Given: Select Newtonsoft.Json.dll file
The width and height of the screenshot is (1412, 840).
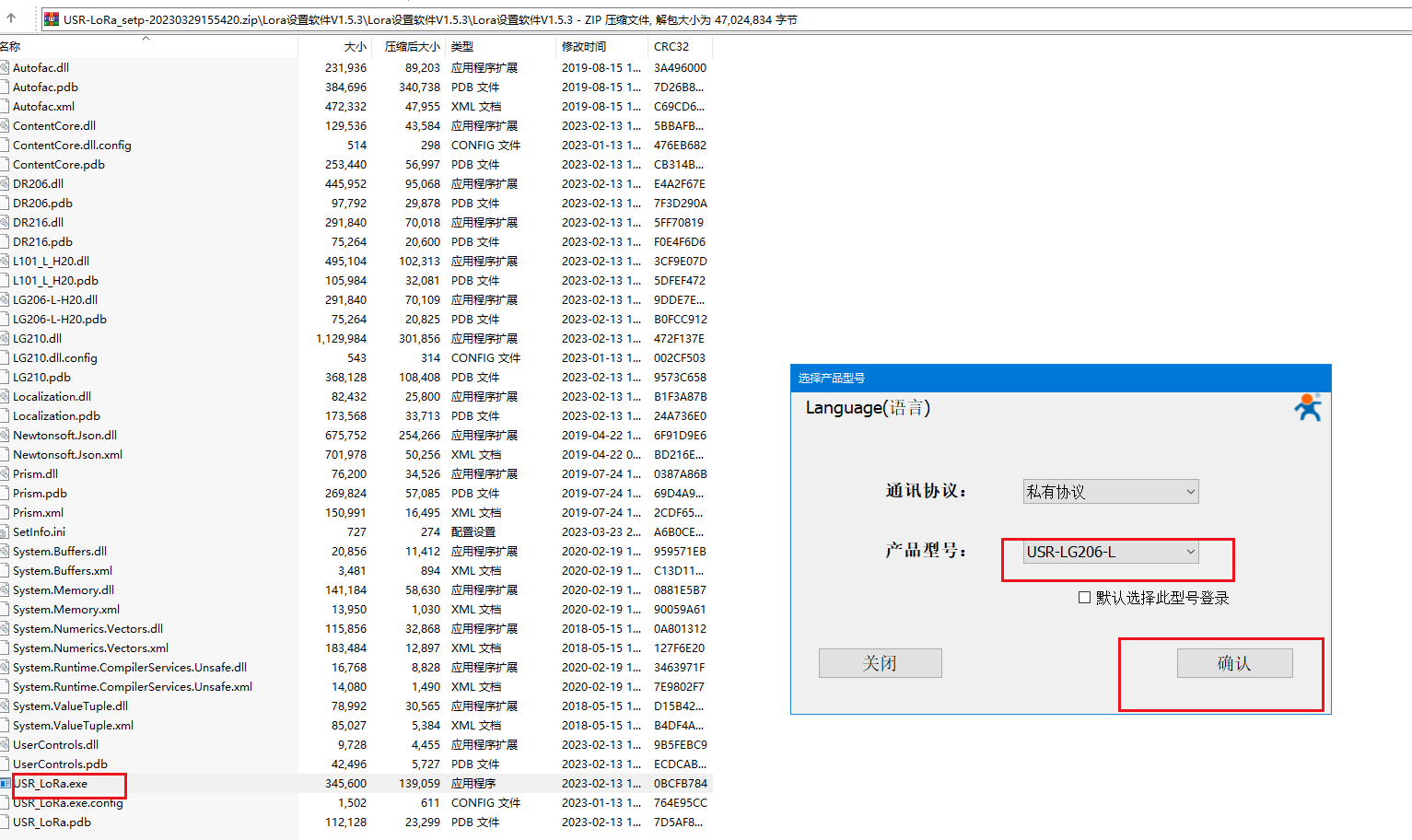Looking at the screenshot, I should coord(64,436).
